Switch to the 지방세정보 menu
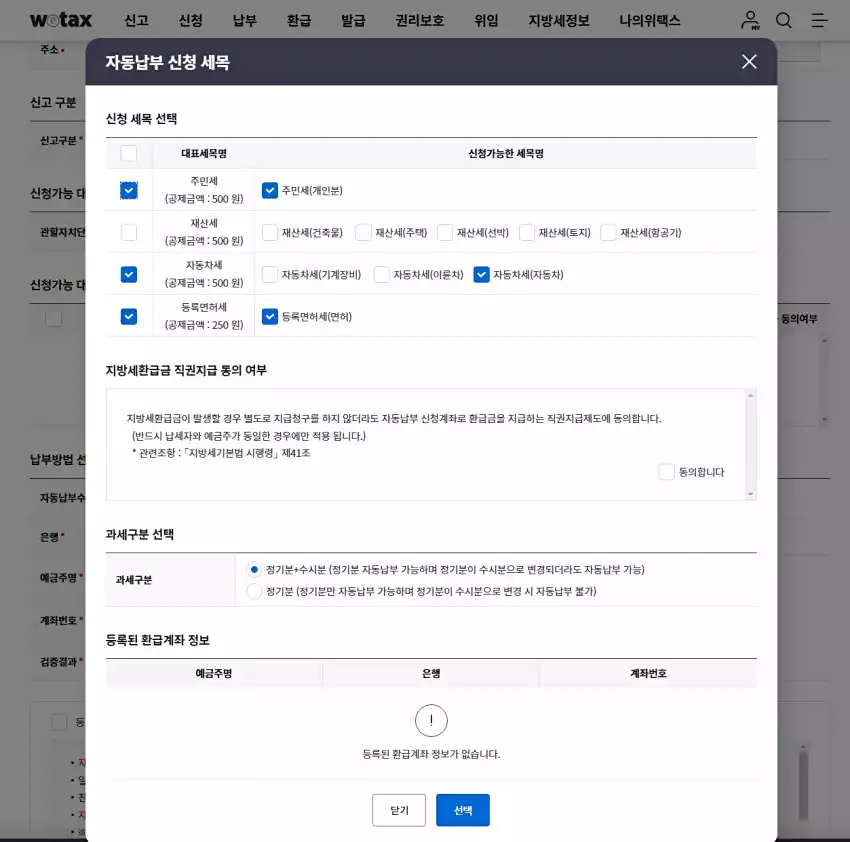The height and width of the screenshot is (842, 850). click(x=557, y=20)
